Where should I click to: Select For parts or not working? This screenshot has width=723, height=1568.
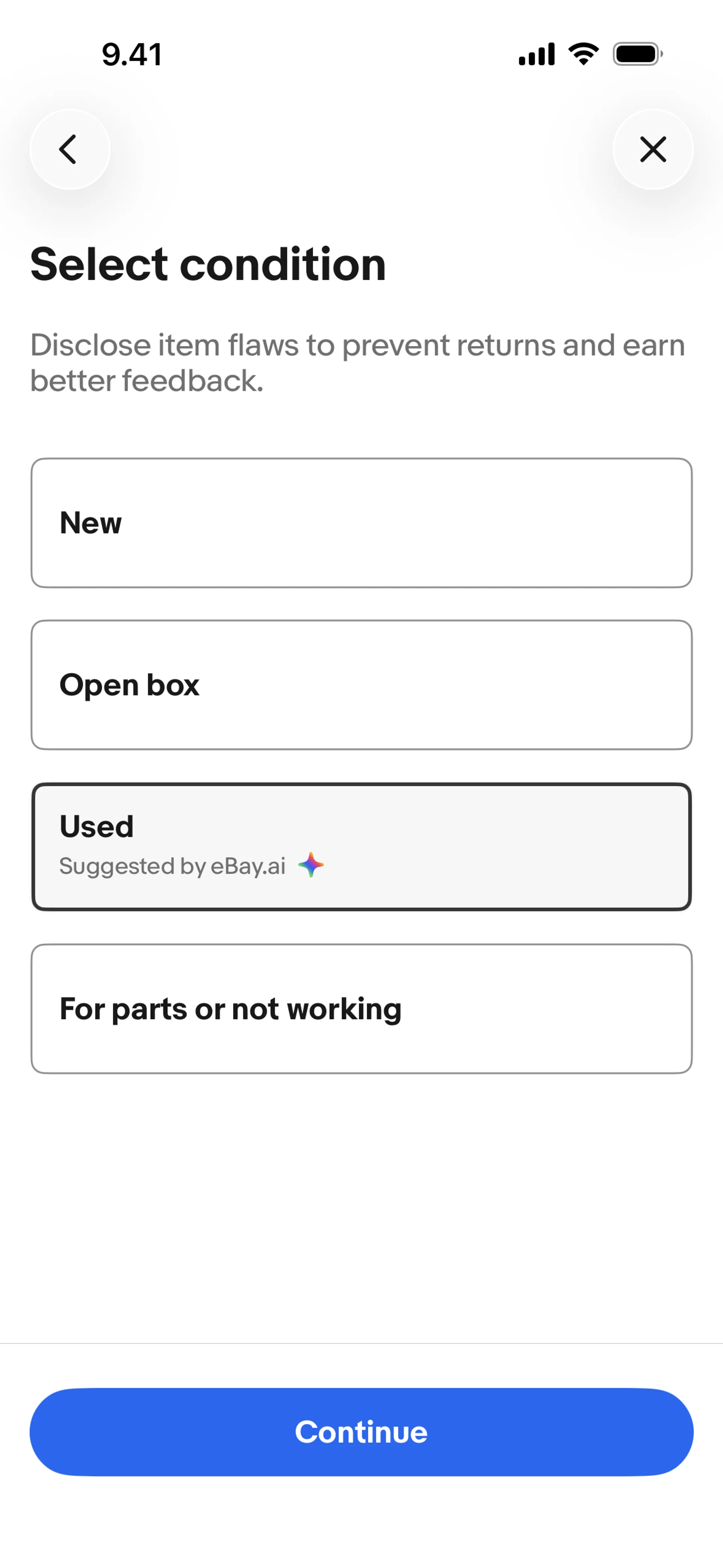[x=361, y=1009]
